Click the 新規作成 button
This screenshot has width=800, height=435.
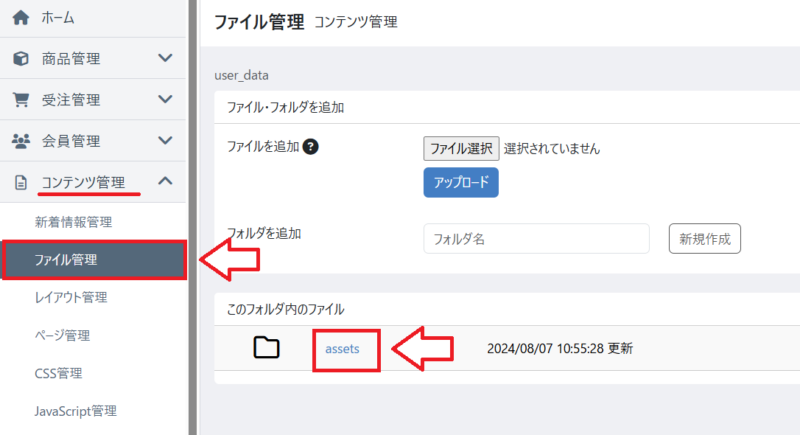(x=705, y=239)
